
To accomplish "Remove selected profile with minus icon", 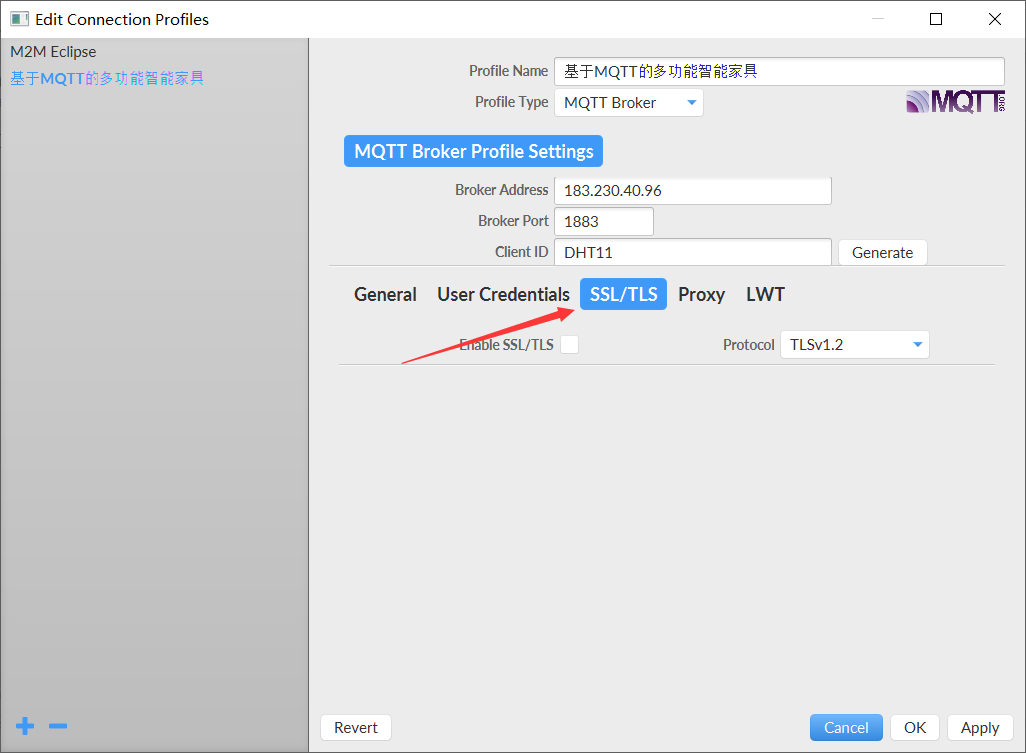I will pyautogui.click(x=58, y=726).
